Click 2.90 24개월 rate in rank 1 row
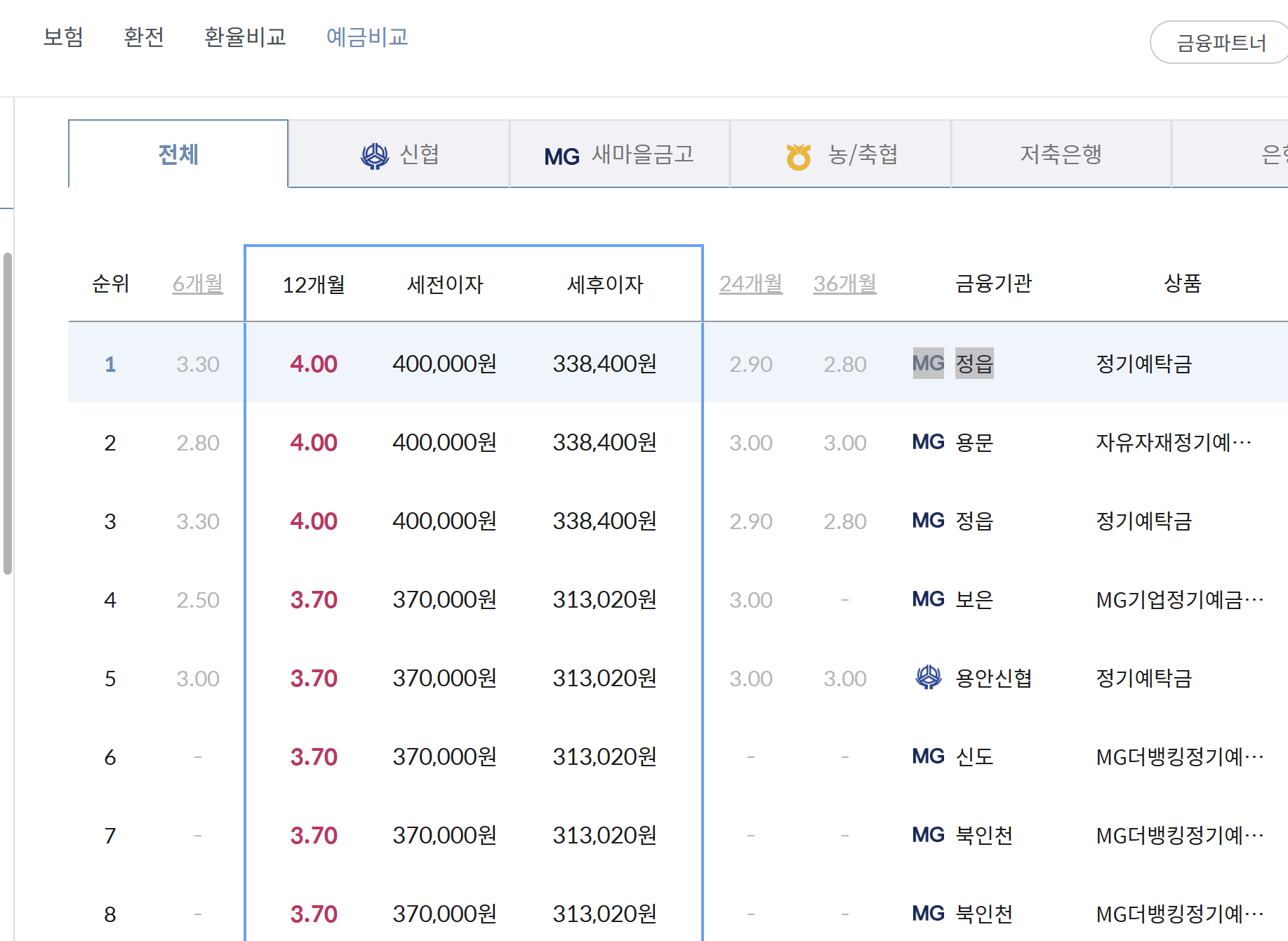This screenshot has height=941, width=1288. (751, 364)
